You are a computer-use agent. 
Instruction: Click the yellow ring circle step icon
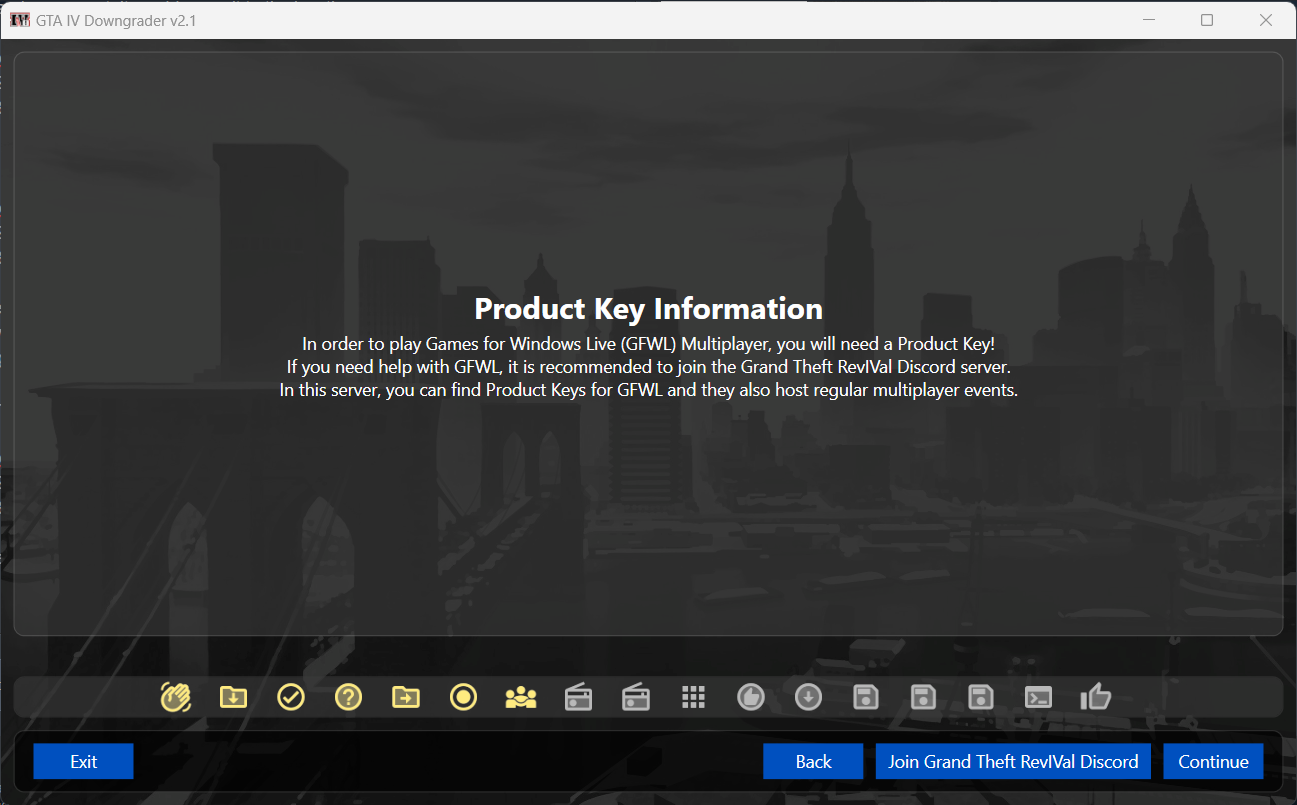[x=464, y=697]
